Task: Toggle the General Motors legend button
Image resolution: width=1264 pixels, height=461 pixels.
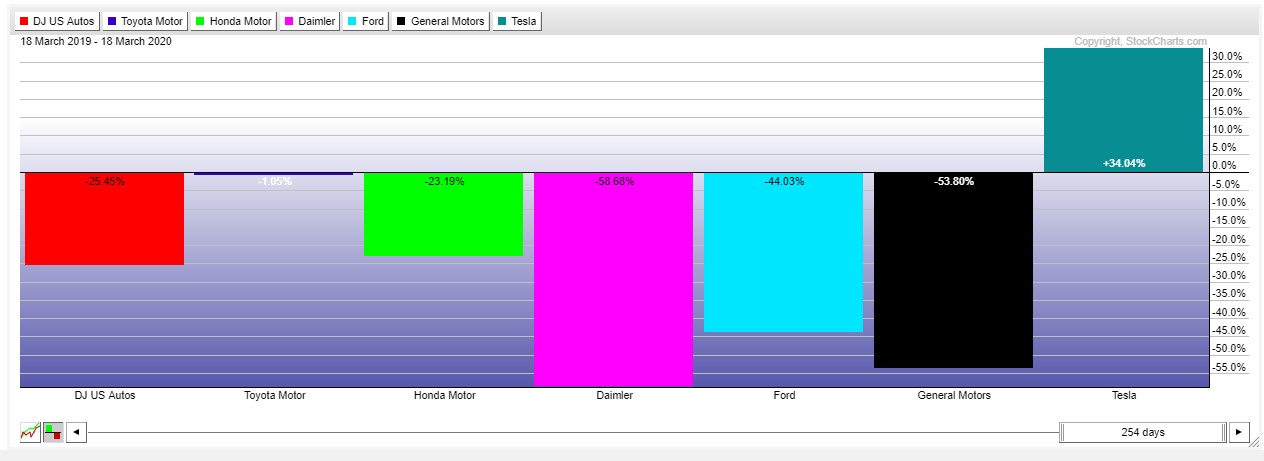Action: point(441,21)
